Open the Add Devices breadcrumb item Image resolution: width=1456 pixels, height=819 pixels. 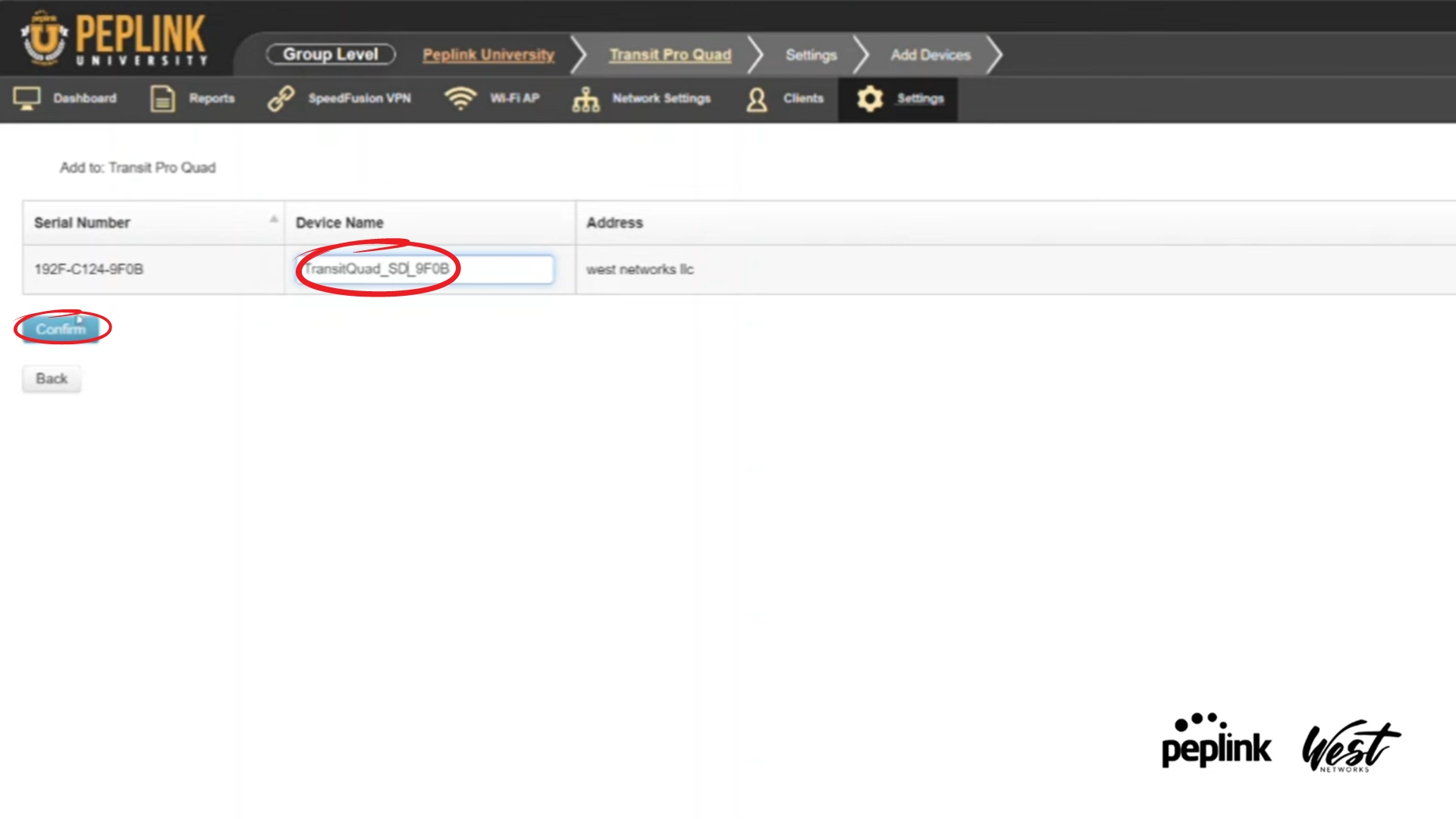point(930,55)
